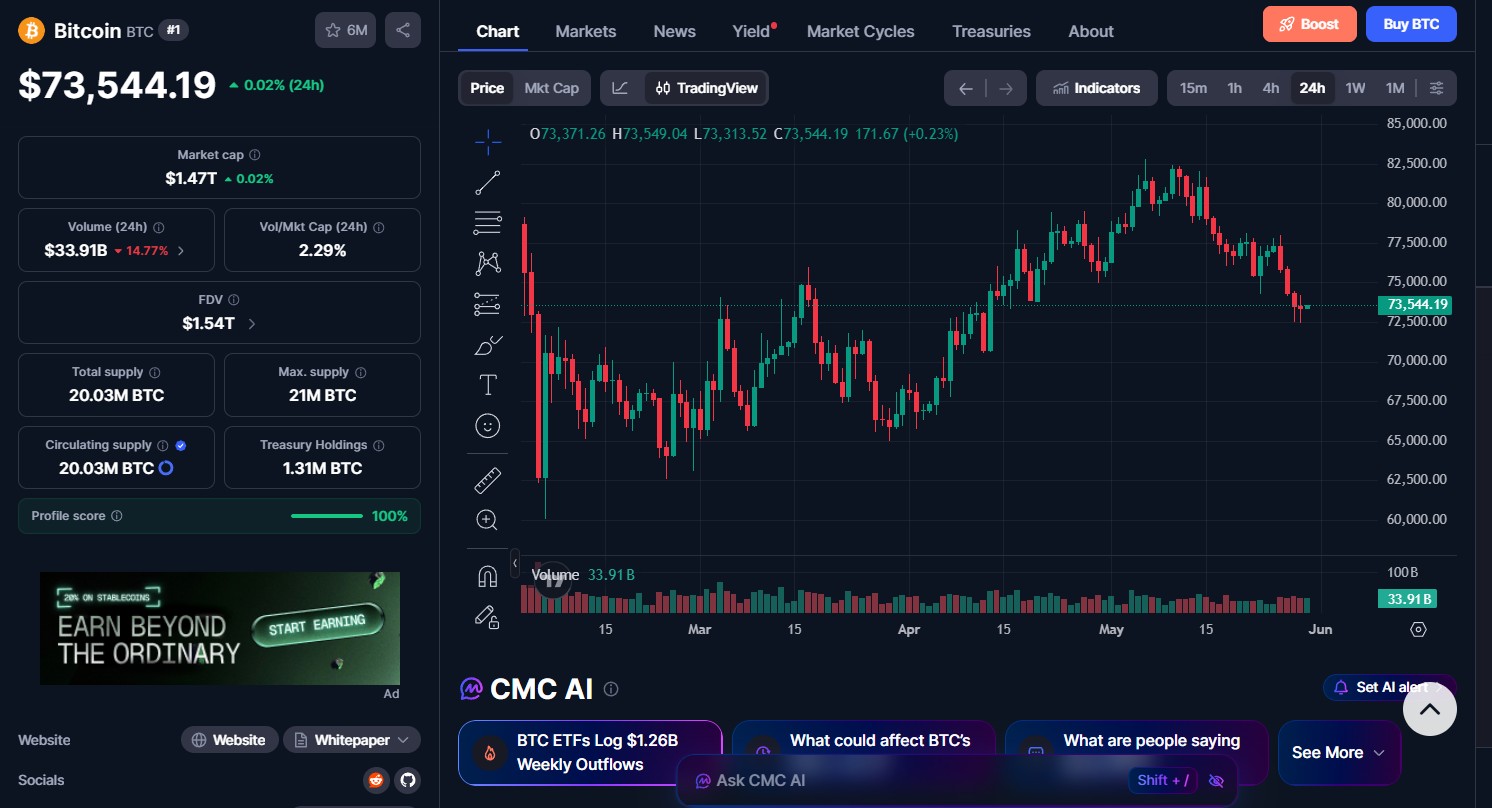Expand the See More dropdown
The image size is (1492, 808).
[x=1339, y=753]
